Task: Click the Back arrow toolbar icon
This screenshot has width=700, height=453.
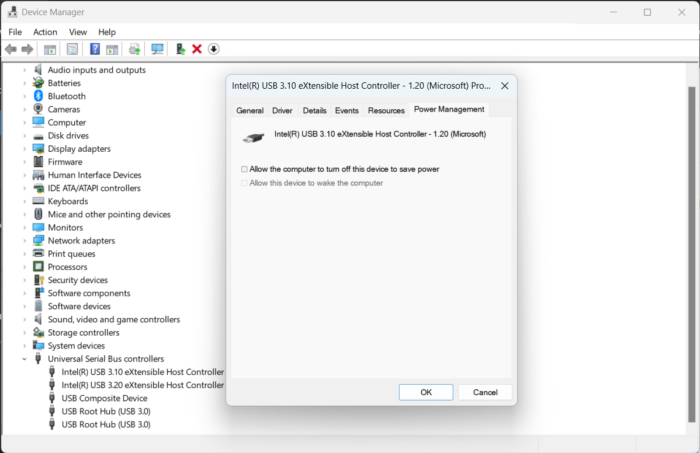Action: [11, 49]
